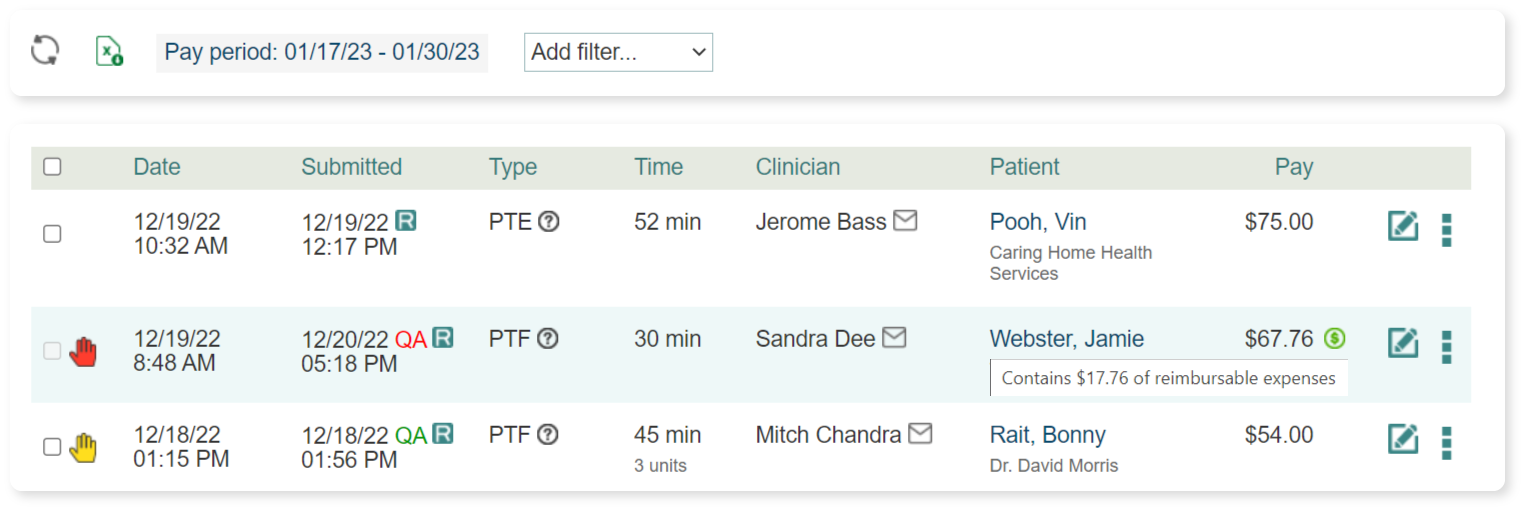1525x511 pixels.
Task: Export the list to Excel
Action: point(109,51)
